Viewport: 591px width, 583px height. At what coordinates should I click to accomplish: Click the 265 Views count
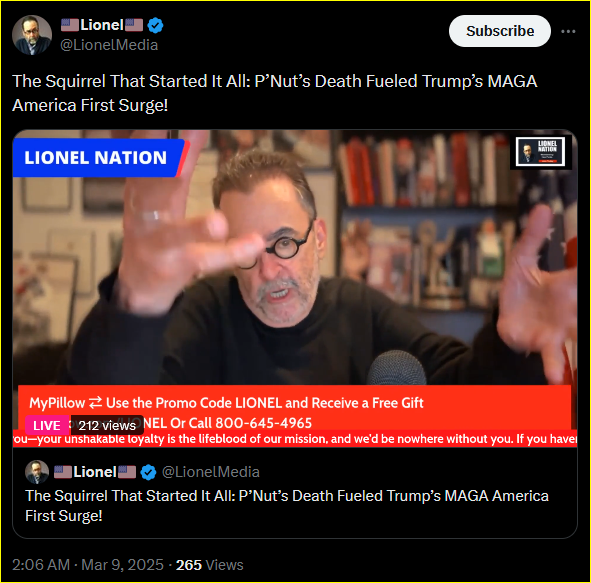click(x=210, y=565)
